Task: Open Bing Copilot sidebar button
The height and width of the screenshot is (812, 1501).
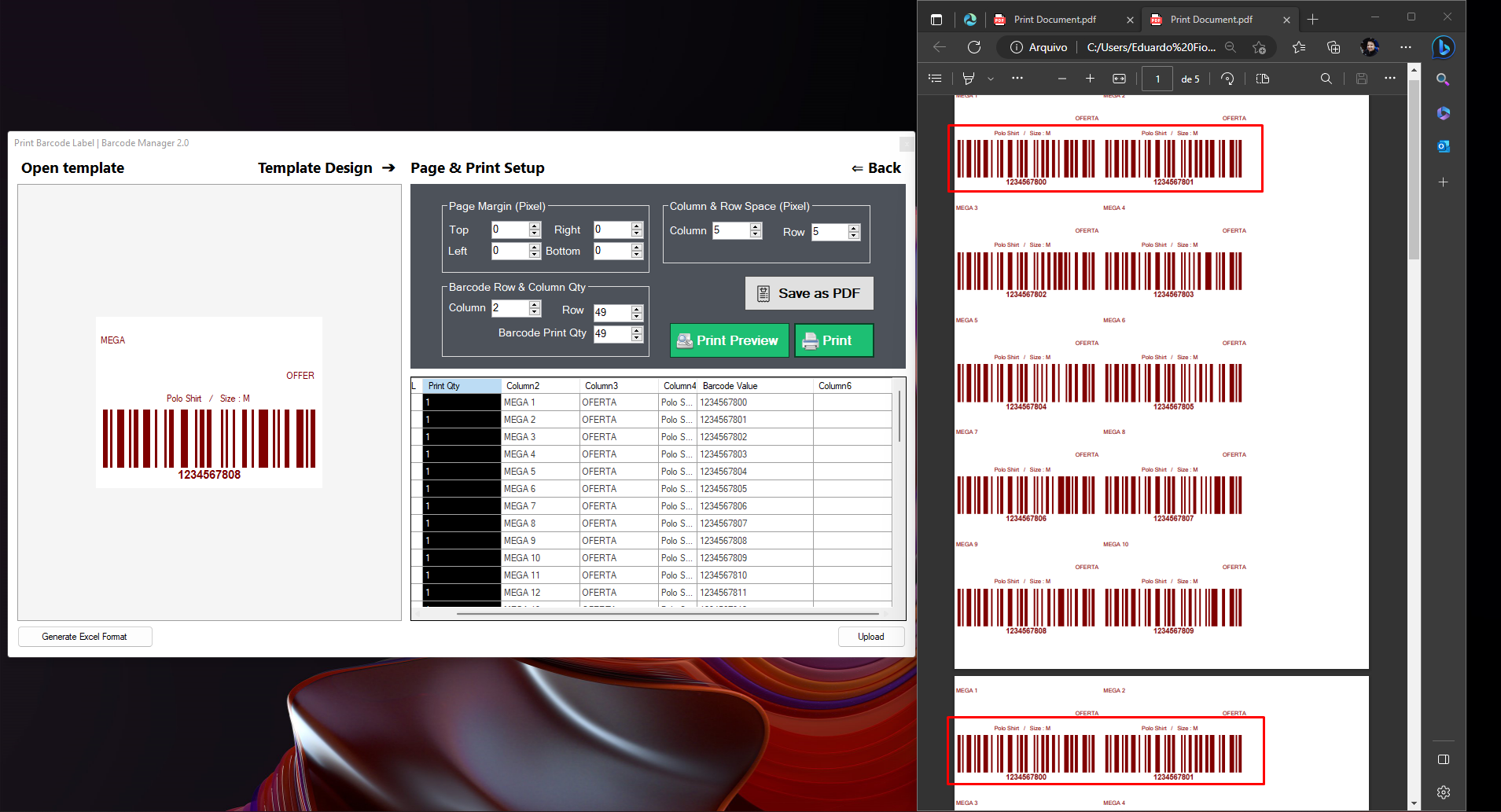Action: coord(1443,47)
